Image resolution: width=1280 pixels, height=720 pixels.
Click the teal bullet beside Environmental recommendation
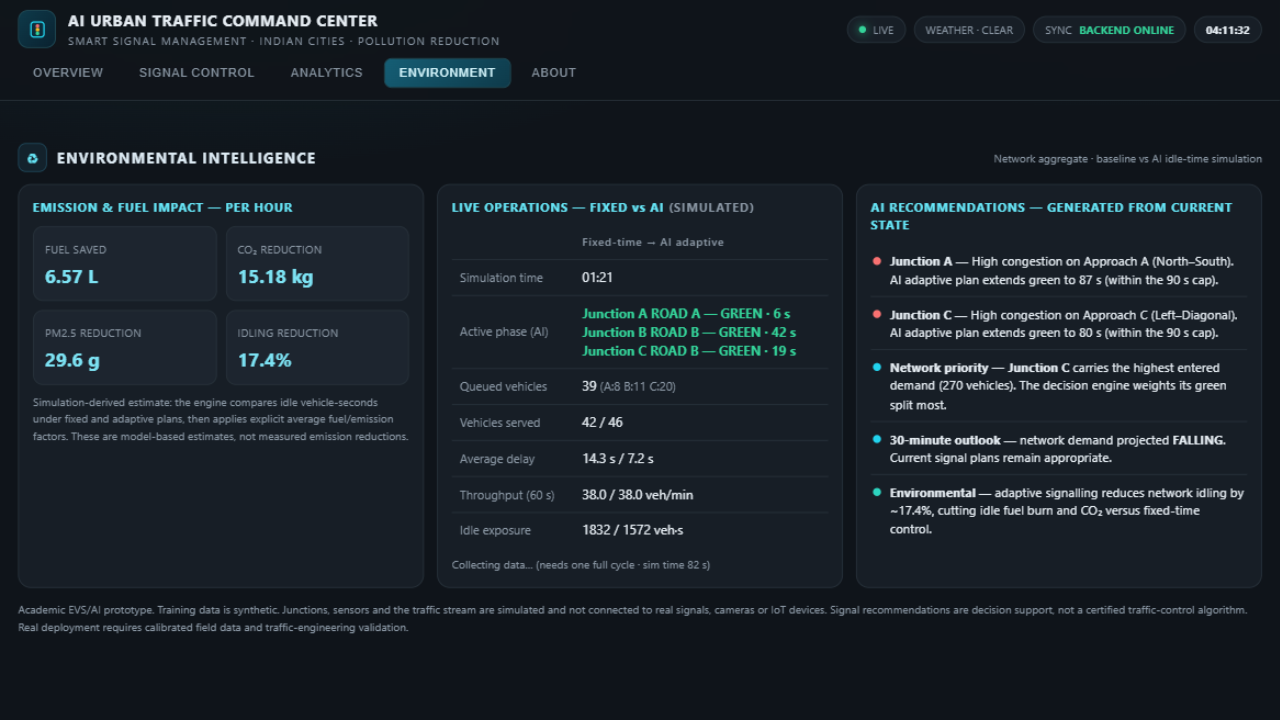point(877,492)
